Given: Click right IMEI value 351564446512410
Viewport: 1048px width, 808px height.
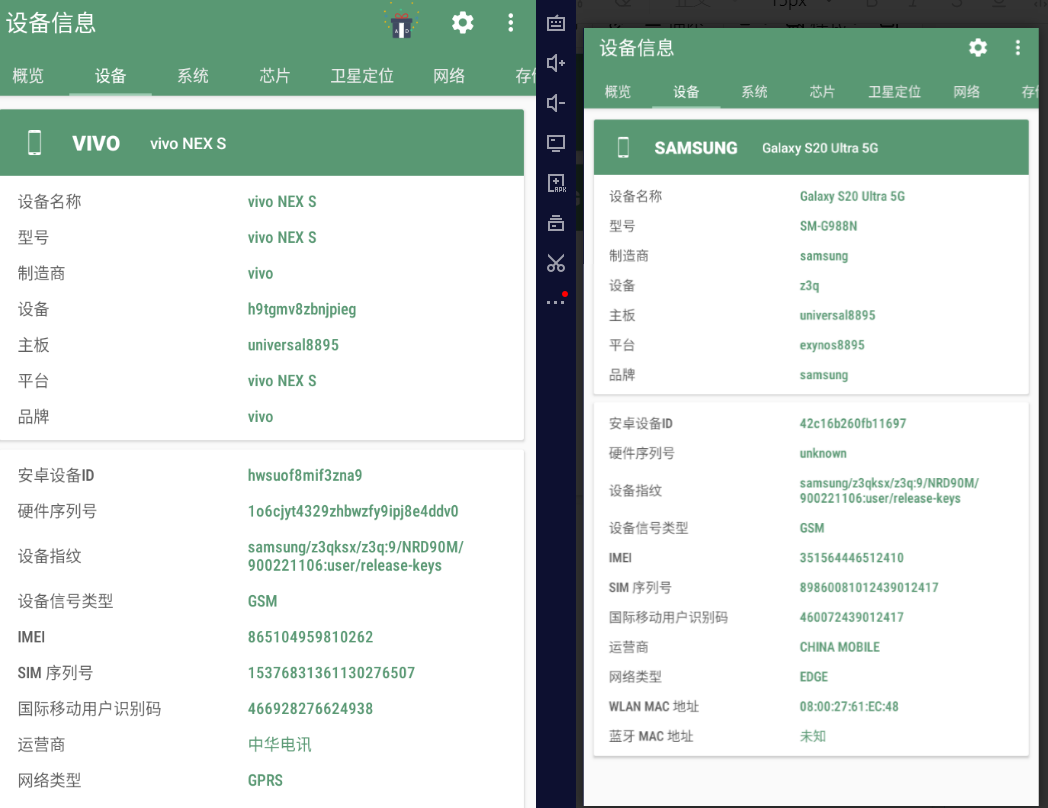Looking at the screenshot, I should pyautogui.click(x=852, y=557).
